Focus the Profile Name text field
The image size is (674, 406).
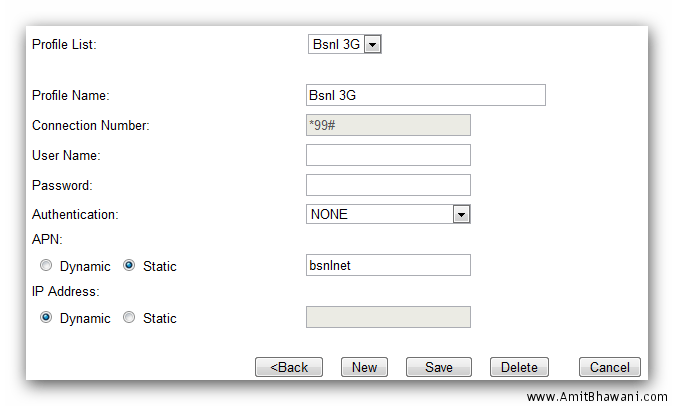click(x=426, y=95)
